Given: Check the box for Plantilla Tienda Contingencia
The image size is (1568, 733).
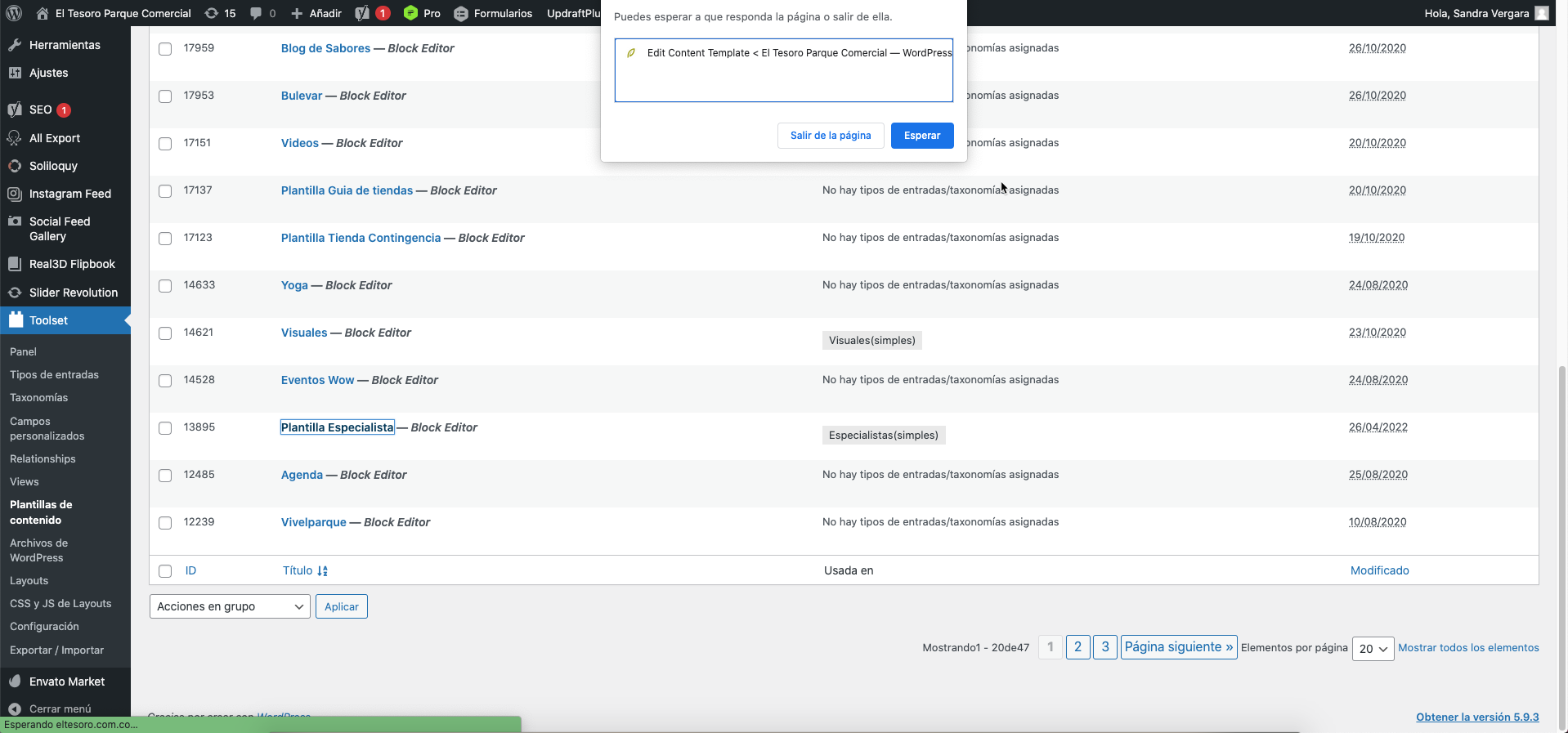Looking at the screenshot, I should 165,239.
